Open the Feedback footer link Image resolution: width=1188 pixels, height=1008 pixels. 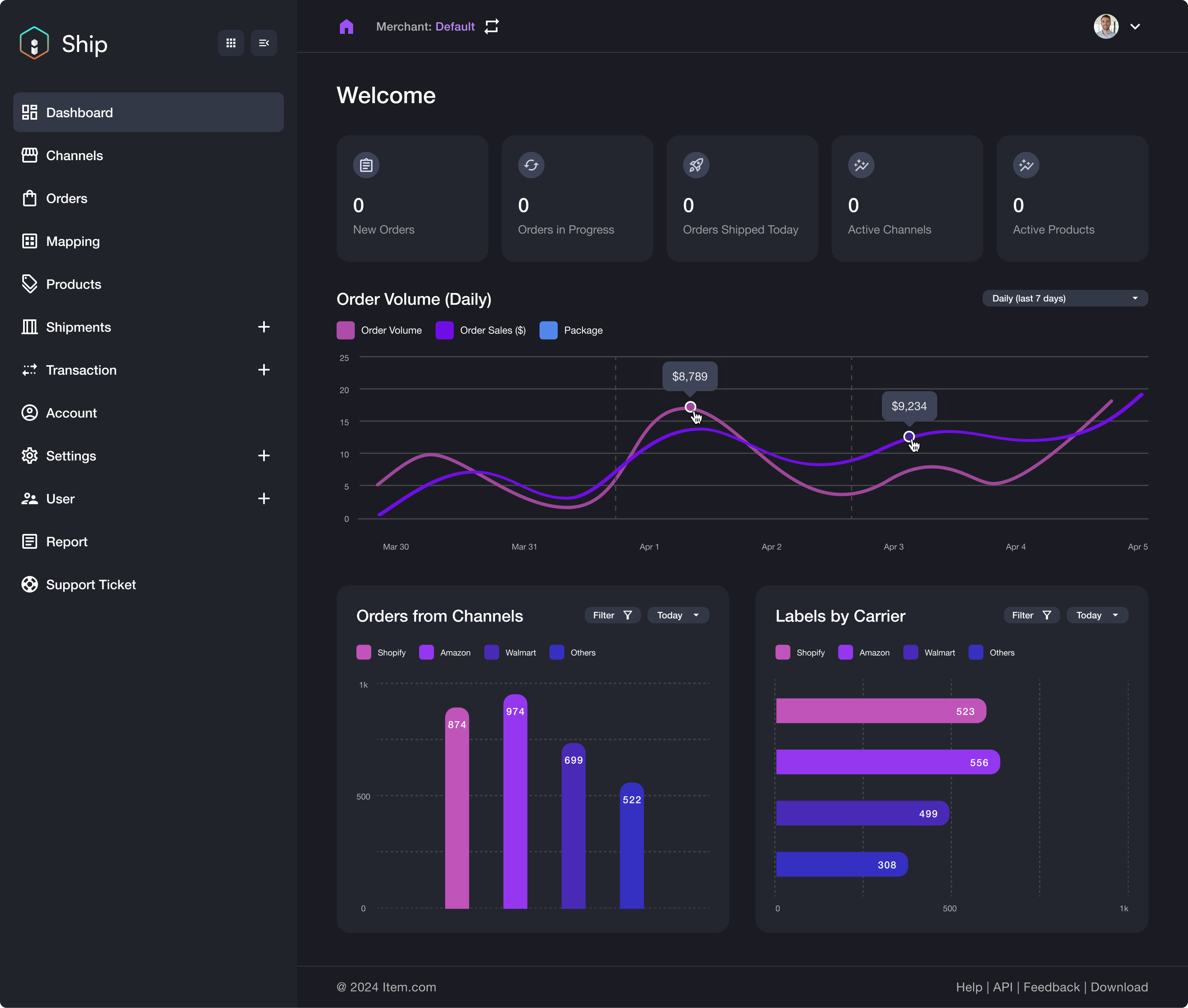tap(1051, 987)
